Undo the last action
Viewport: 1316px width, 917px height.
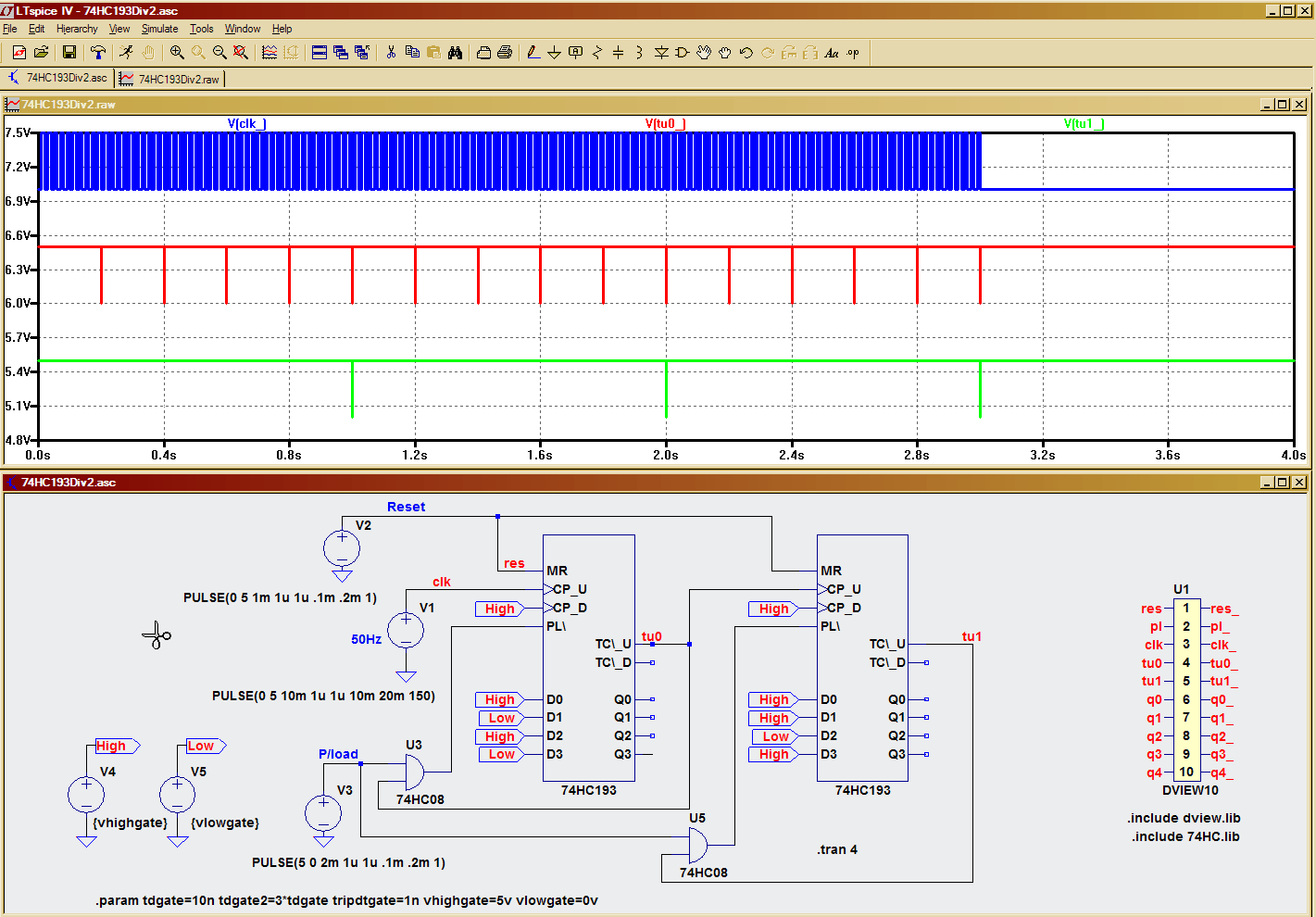(x=746, y=53)
